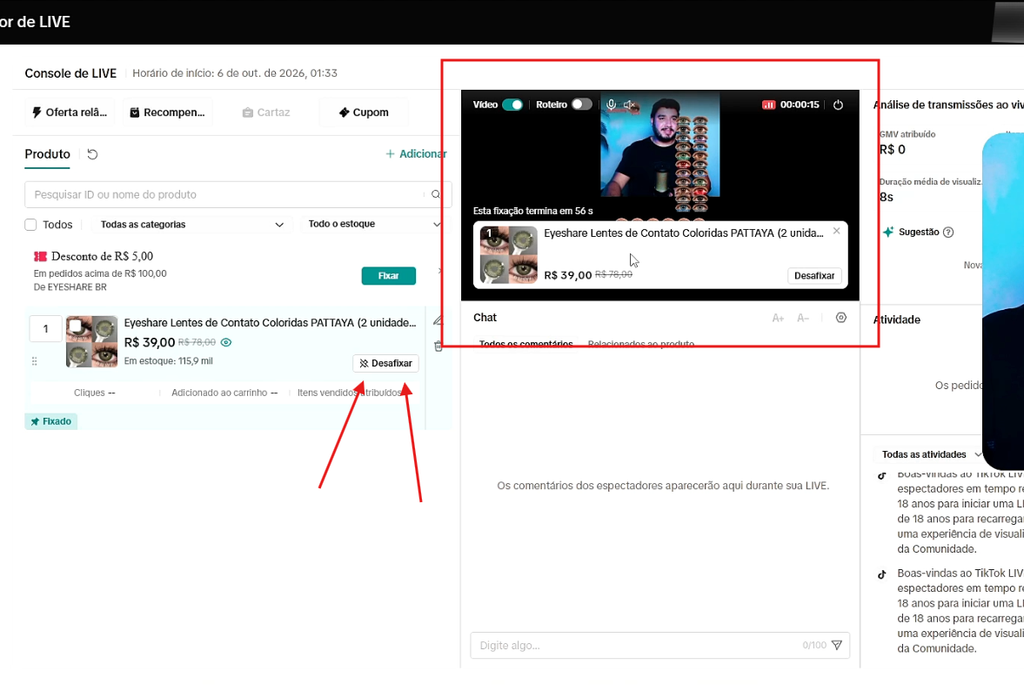Click the muted speaker icon

630,105
